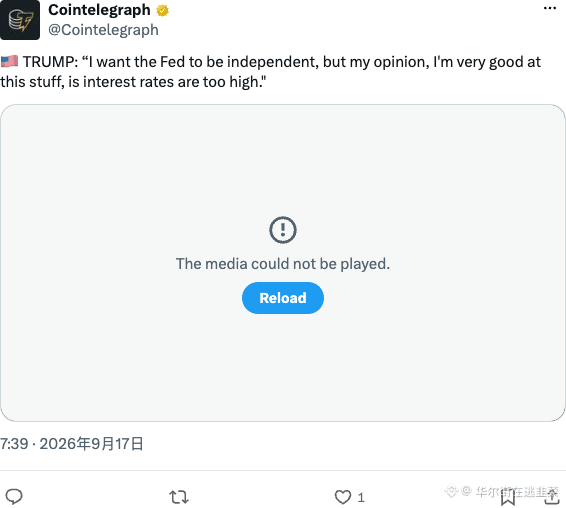Click the exclamation warning icon
This screenshot has width=566, height=508.
click(283, 230)
